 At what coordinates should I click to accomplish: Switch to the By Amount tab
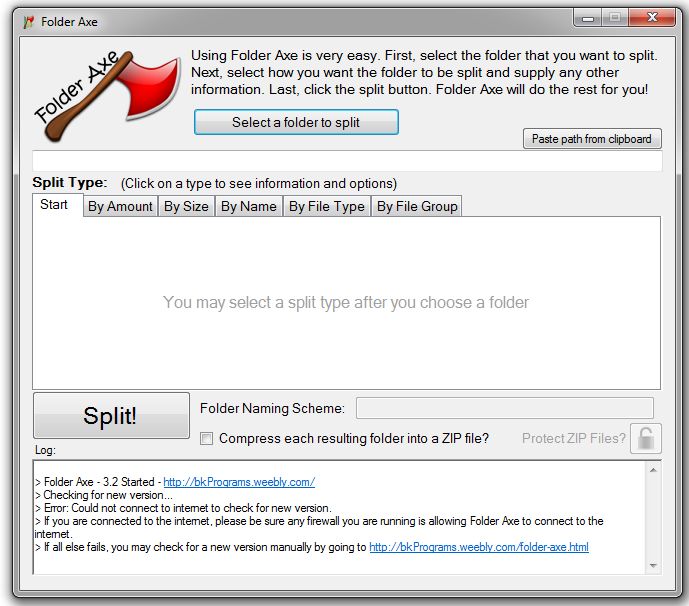[x=120, y=206]
